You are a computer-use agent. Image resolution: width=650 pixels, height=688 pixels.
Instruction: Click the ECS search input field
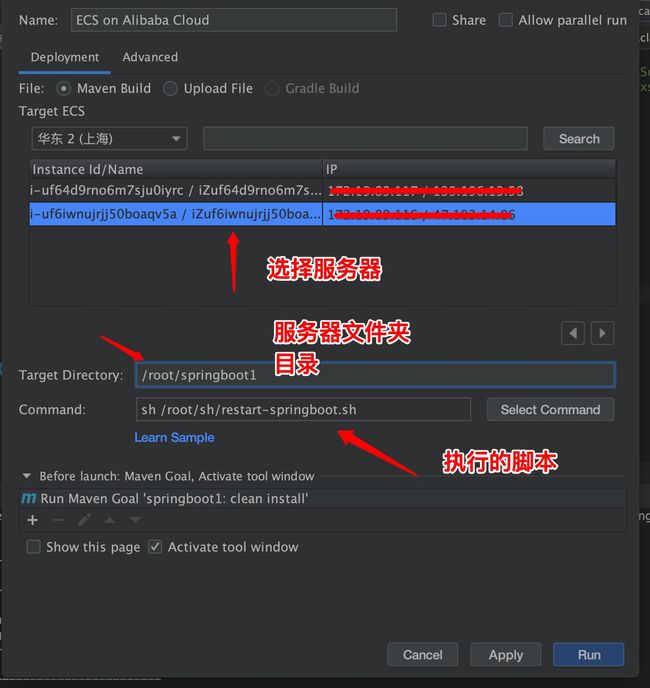pyautogui.click(x=365, y=139)
